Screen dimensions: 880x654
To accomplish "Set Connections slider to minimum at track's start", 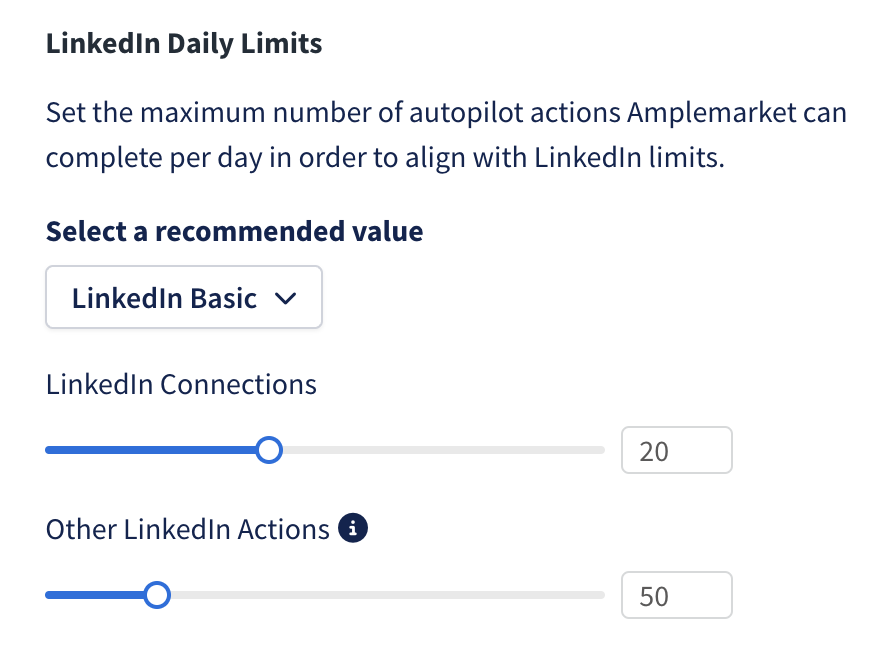I will click(48, 450).
